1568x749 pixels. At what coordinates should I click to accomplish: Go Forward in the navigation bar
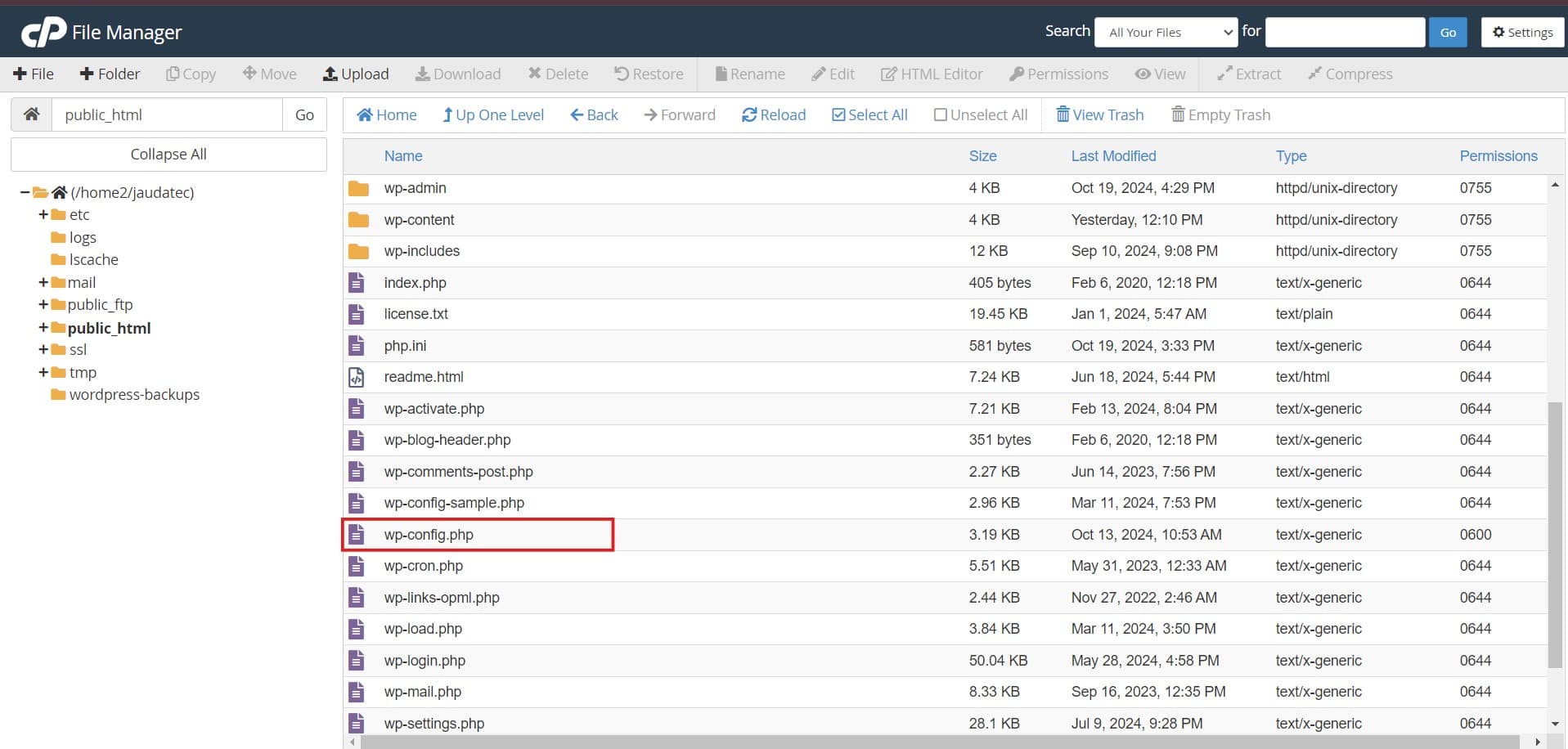coord(680,114)
